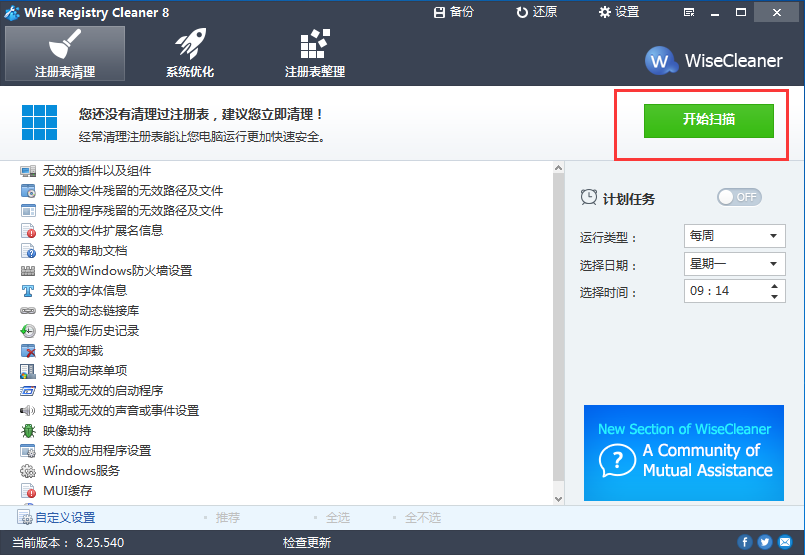Click the chain icon for 丢失的动态链接库
The height and width of the screenshot is (555, 805).
(28, 311)
